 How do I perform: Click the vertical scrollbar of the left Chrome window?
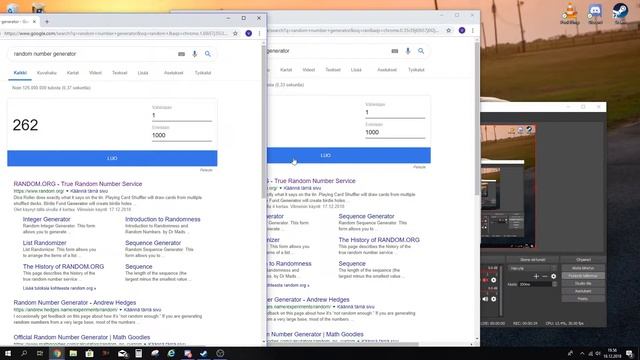264,122
